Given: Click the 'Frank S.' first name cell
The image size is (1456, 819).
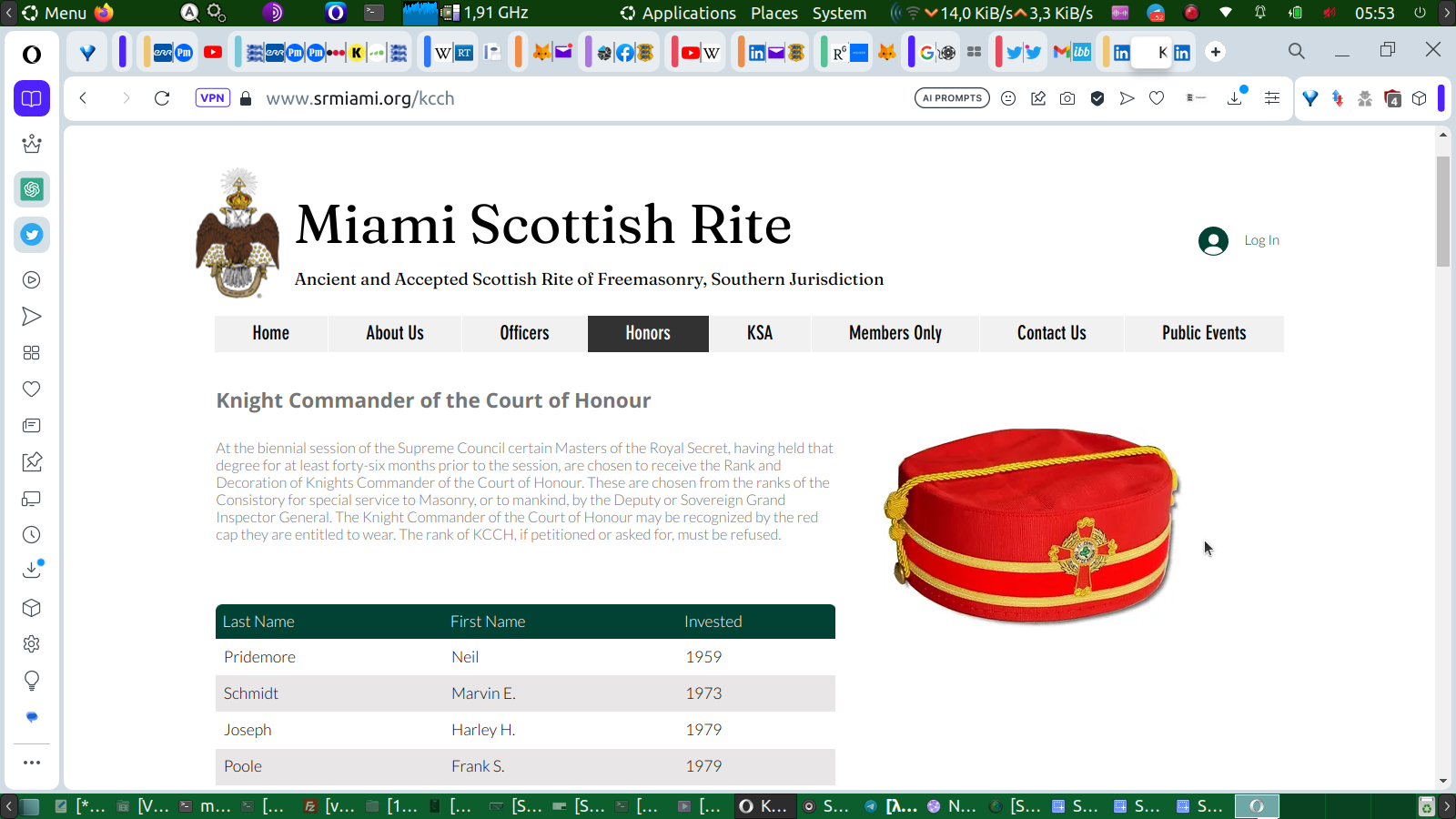Looking at the screenshot, I should pyautogui.click(x=478, y=766).
